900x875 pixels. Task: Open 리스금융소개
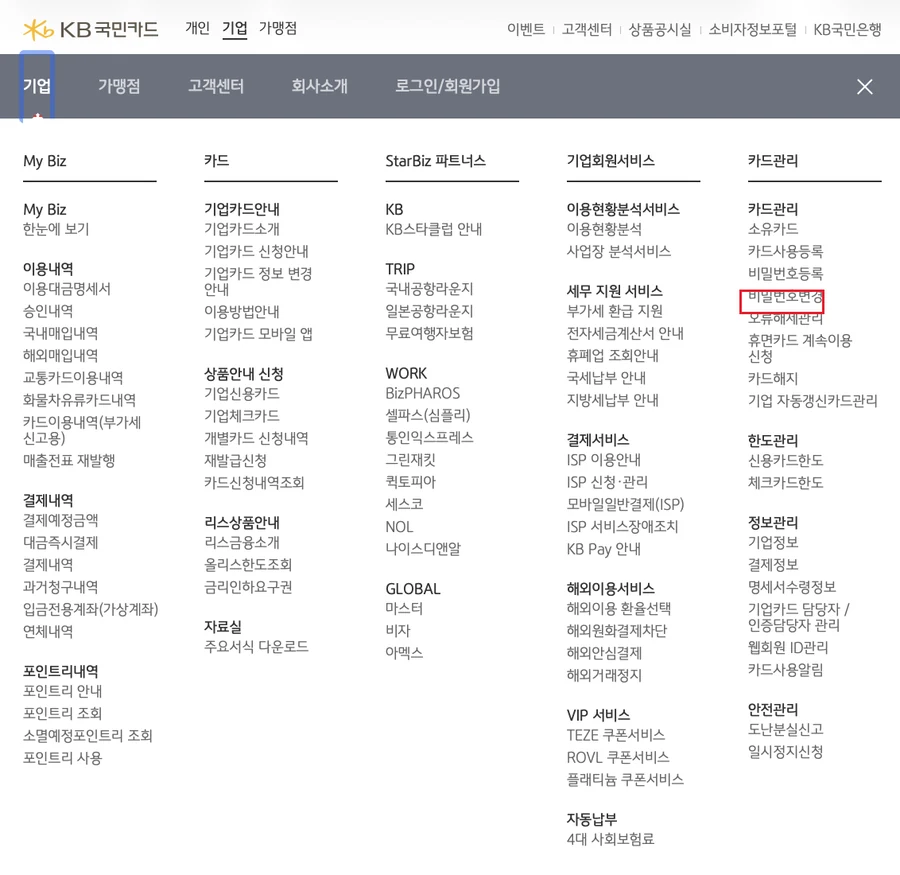(242, 543)
